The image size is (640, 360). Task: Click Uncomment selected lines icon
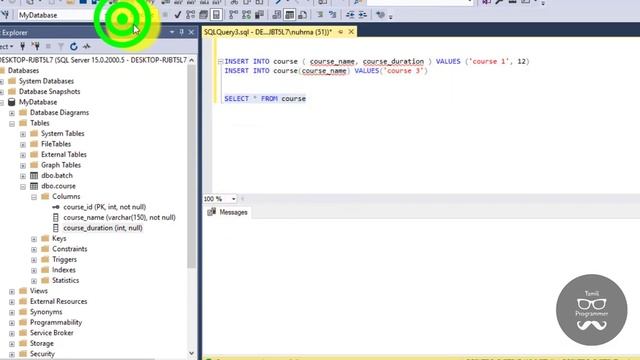point(333,15)
